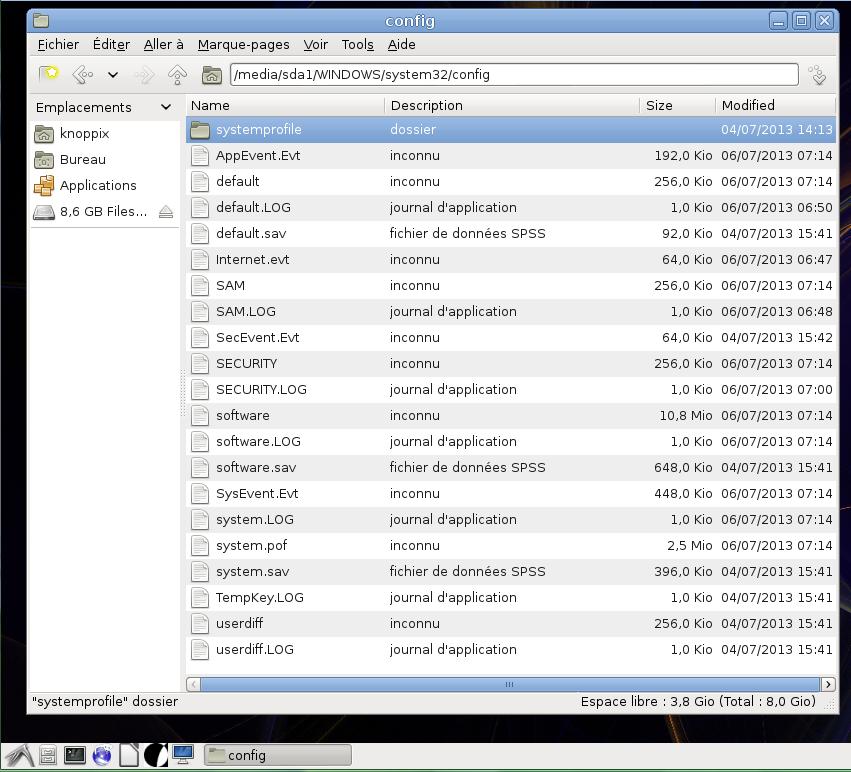Go up to the parent folder
The width and height of the screenshot is (851, 772).
[x=177, y=74]
